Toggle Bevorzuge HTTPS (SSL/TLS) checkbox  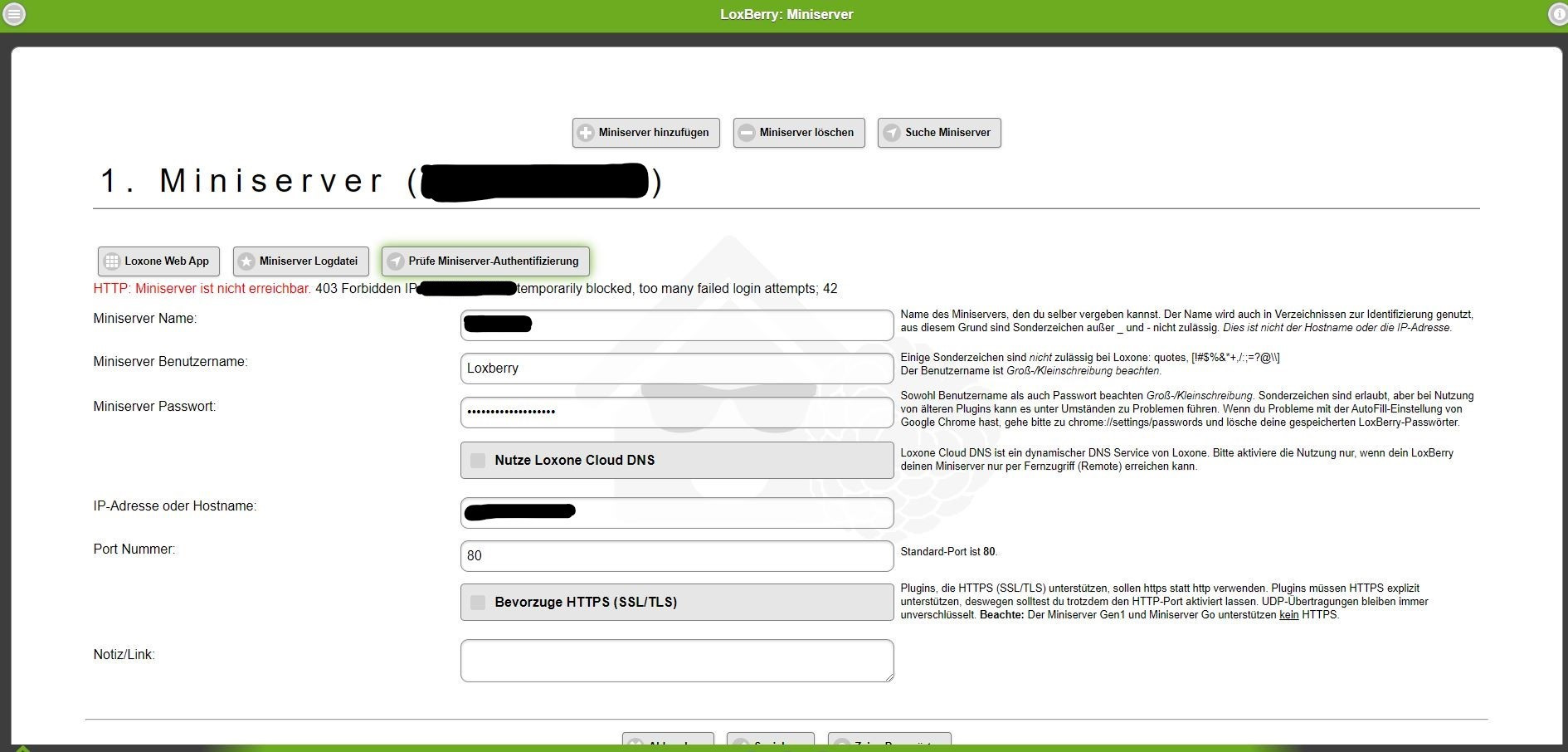tap(478, 603)
